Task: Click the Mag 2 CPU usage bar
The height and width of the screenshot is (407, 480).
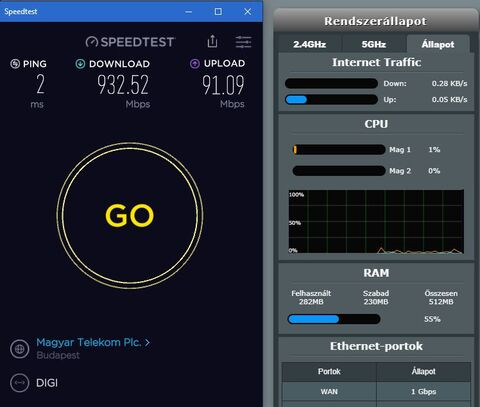Action: [x=339, y=171]
